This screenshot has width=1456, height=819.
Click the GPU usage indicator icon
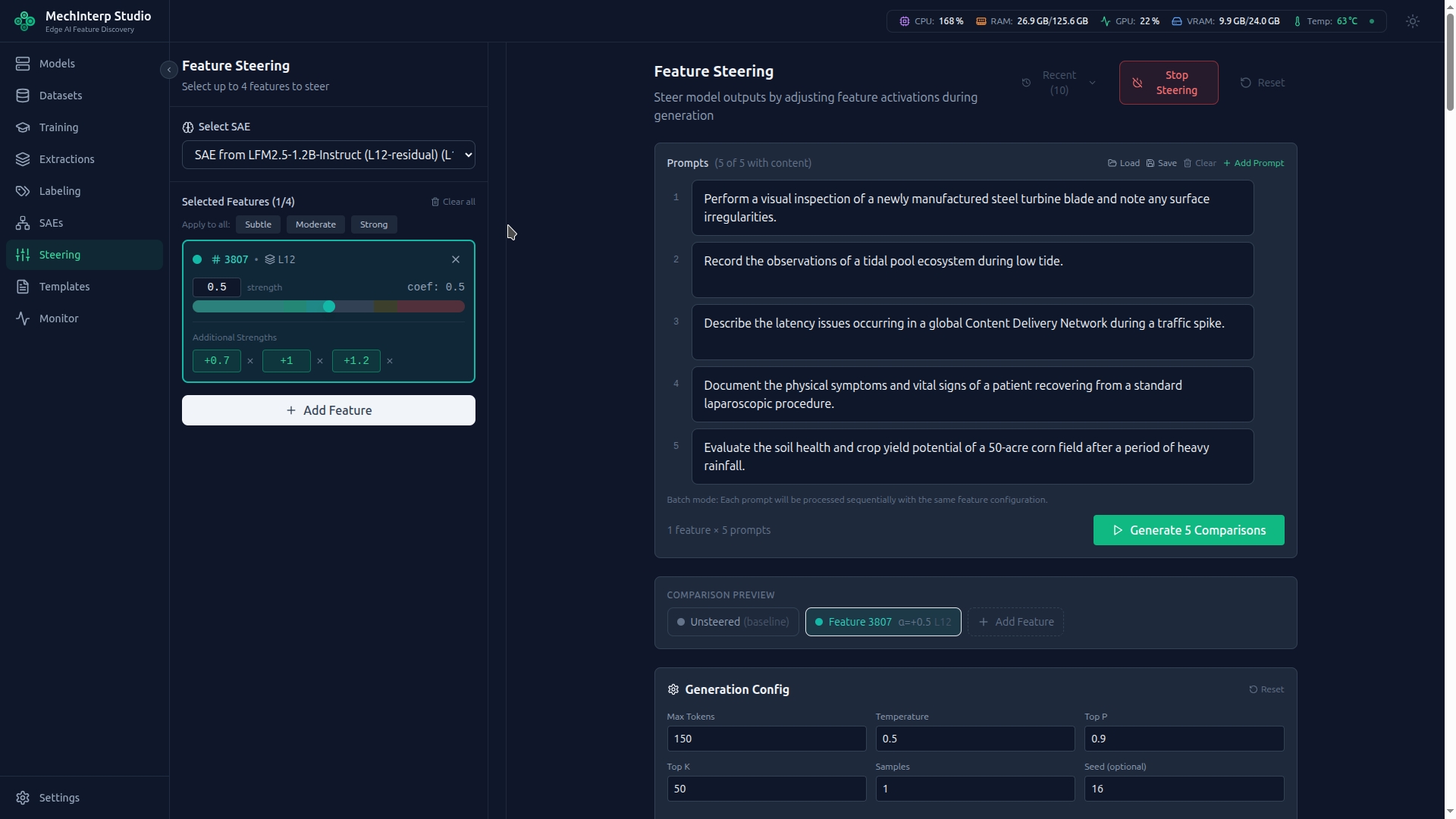1105,21
